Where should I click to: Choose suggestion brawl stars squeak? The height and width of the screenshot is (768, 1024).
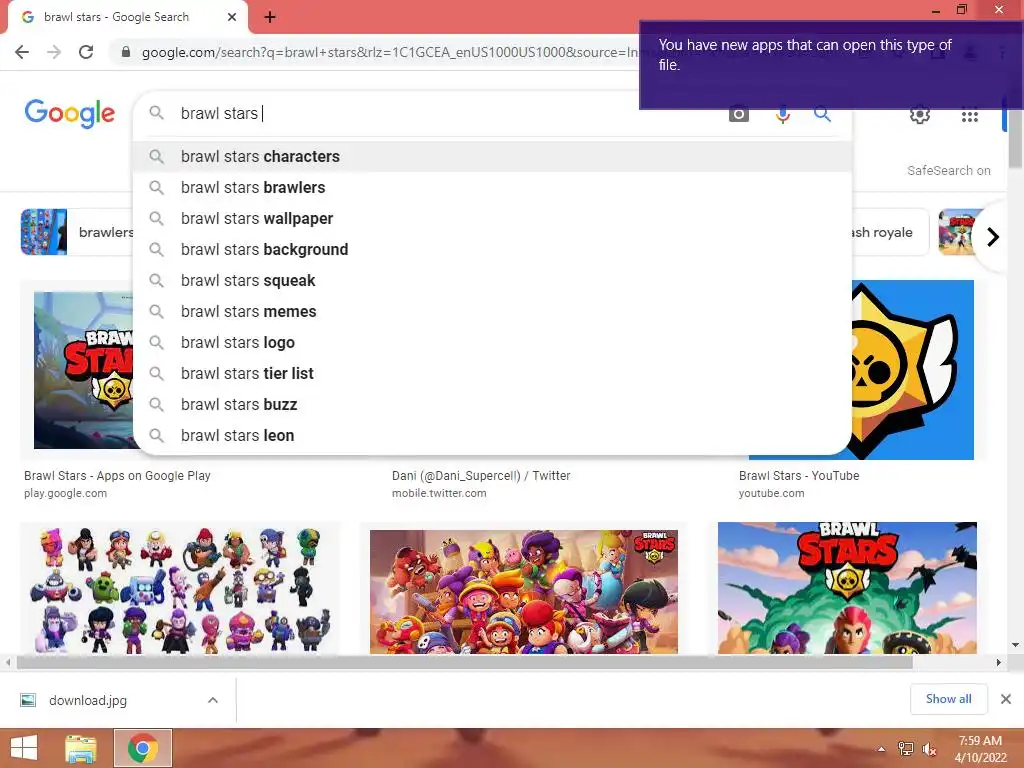(492, 281)
